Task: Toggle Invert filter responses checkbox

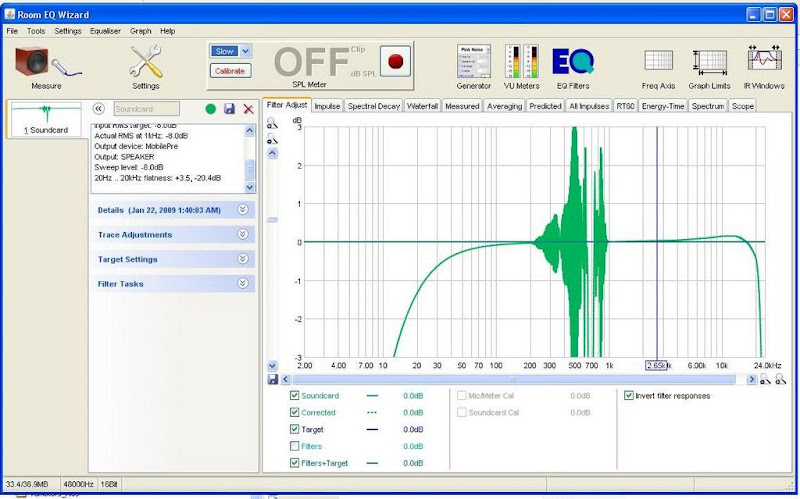Action: [x=628, y=396]
